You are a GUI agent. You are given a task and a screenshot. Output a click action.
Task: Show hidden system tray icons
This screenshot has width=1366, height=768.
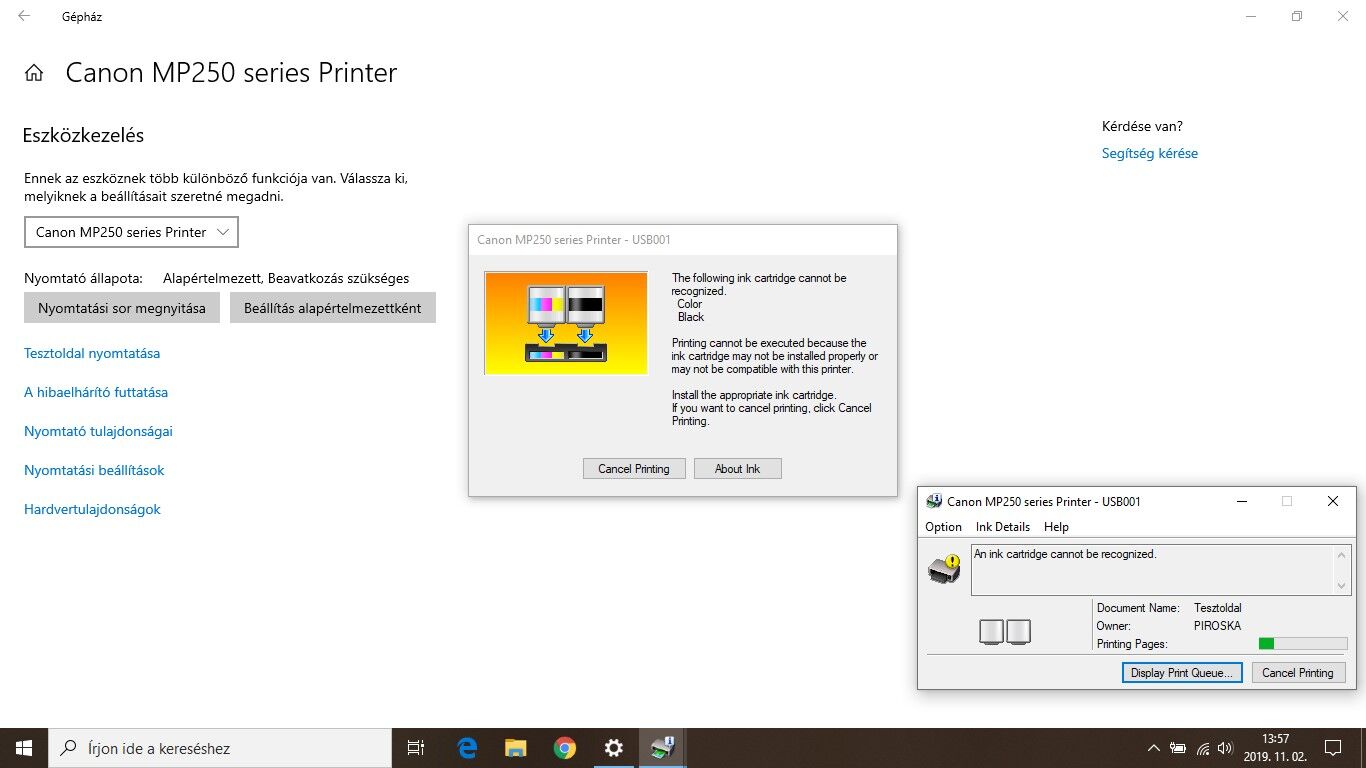point(1153,748)
